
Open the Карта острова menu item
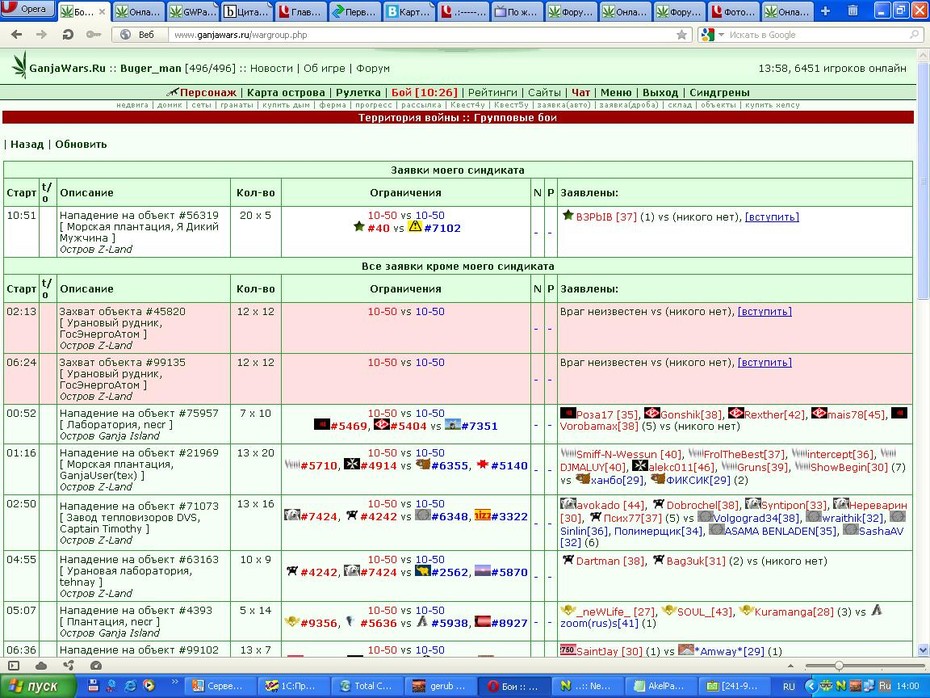click(x=286, y=93)
